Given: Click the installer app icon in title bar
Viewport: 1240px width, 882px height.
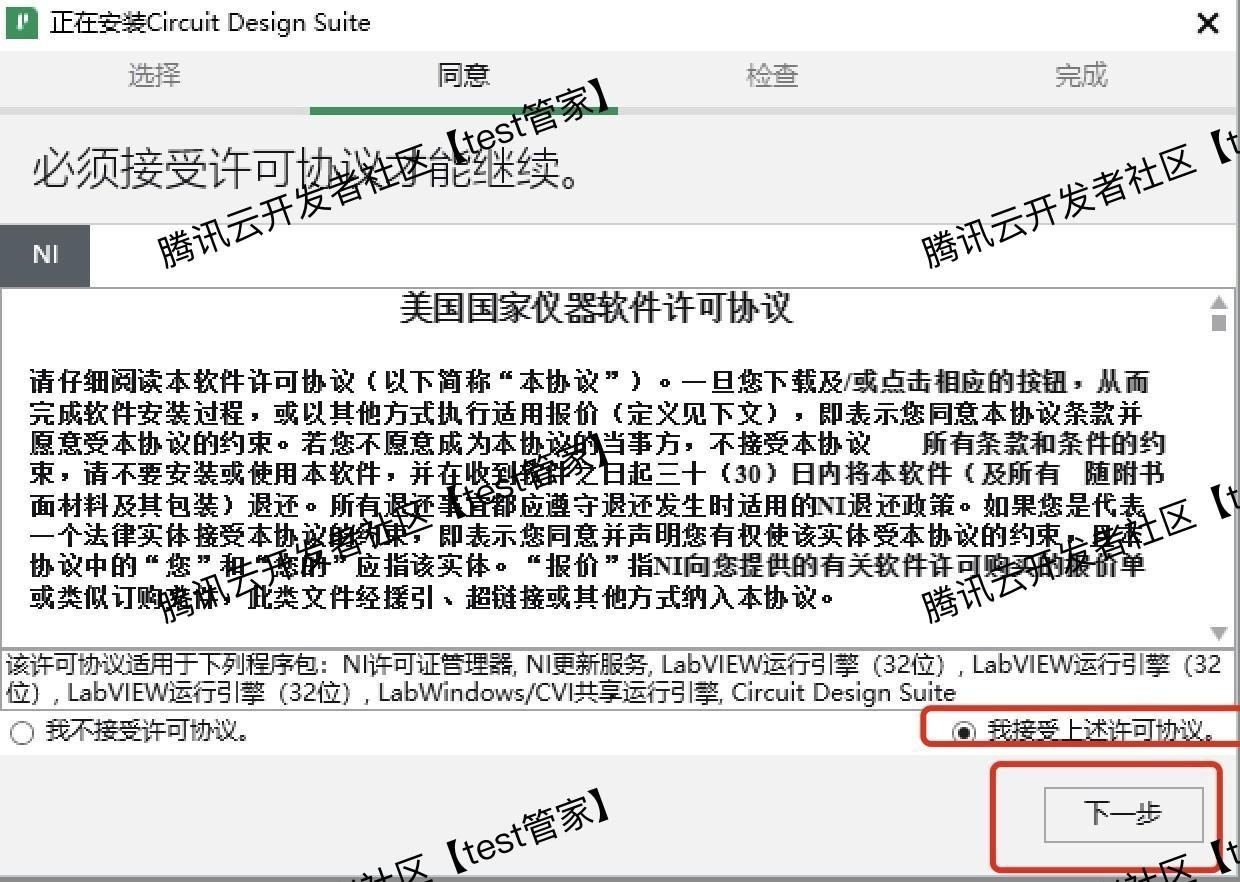Looking at the screenshot, I should click(22, 22).
